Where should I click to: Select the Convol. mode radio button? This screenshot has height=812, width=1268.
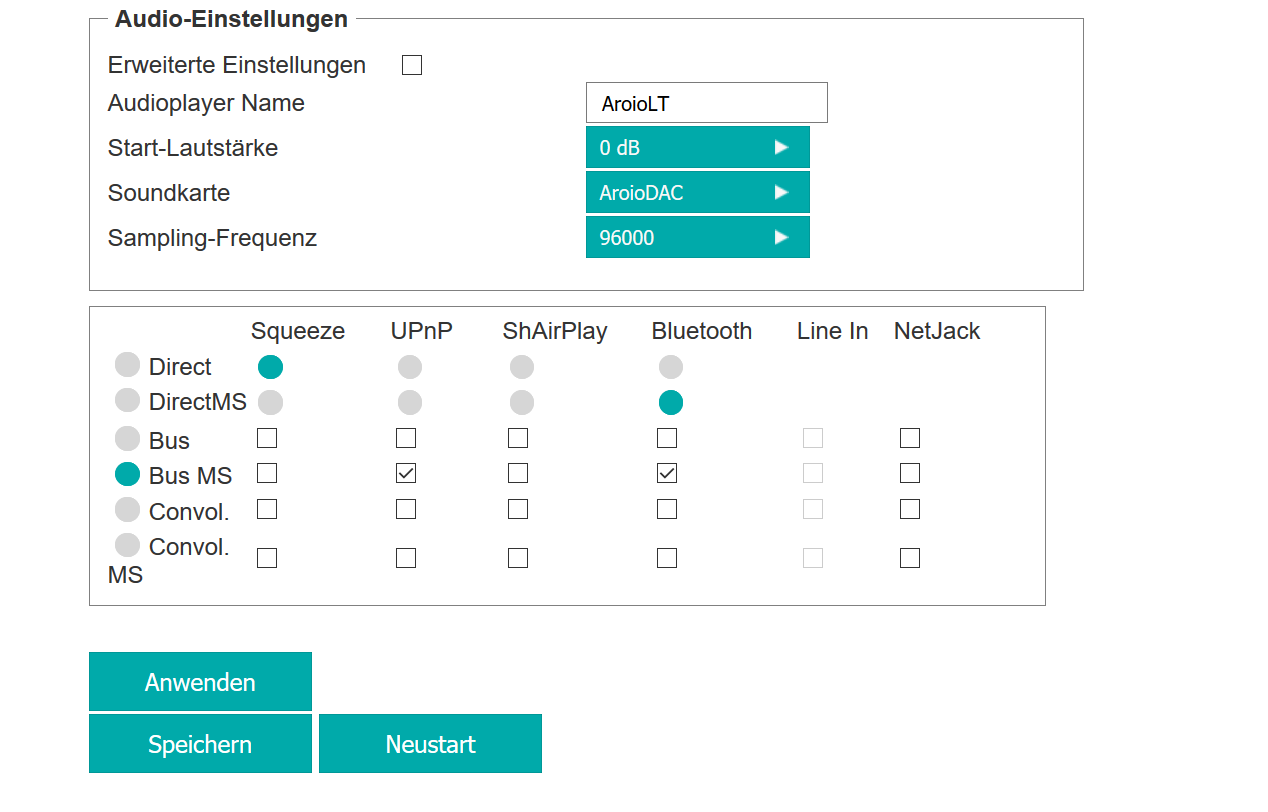click(x=127, y=510)
